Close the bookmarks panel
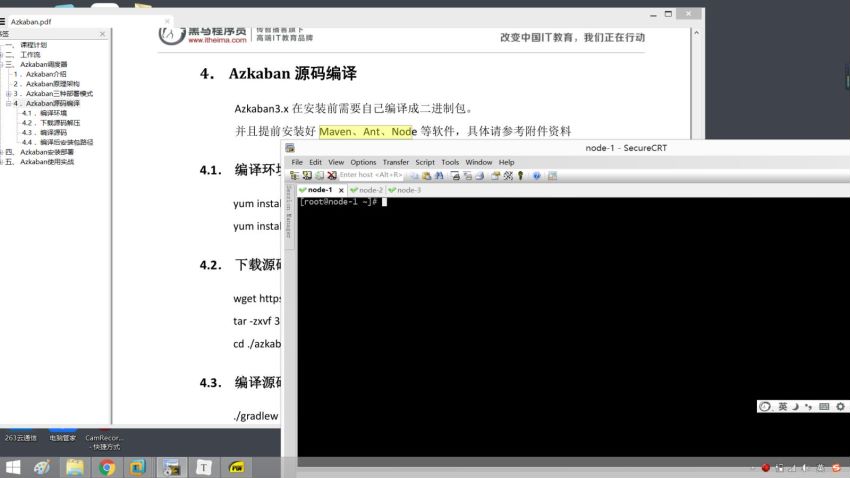The width and height of the screenshot is (850, 478). pyautogui.click(x=104, y=33)
